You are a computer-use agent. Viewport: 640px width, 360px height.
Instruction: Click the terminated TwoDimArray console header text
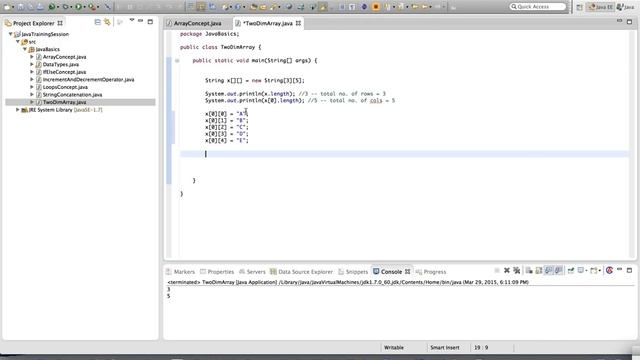pyautogui.click(x=348, y=282)
